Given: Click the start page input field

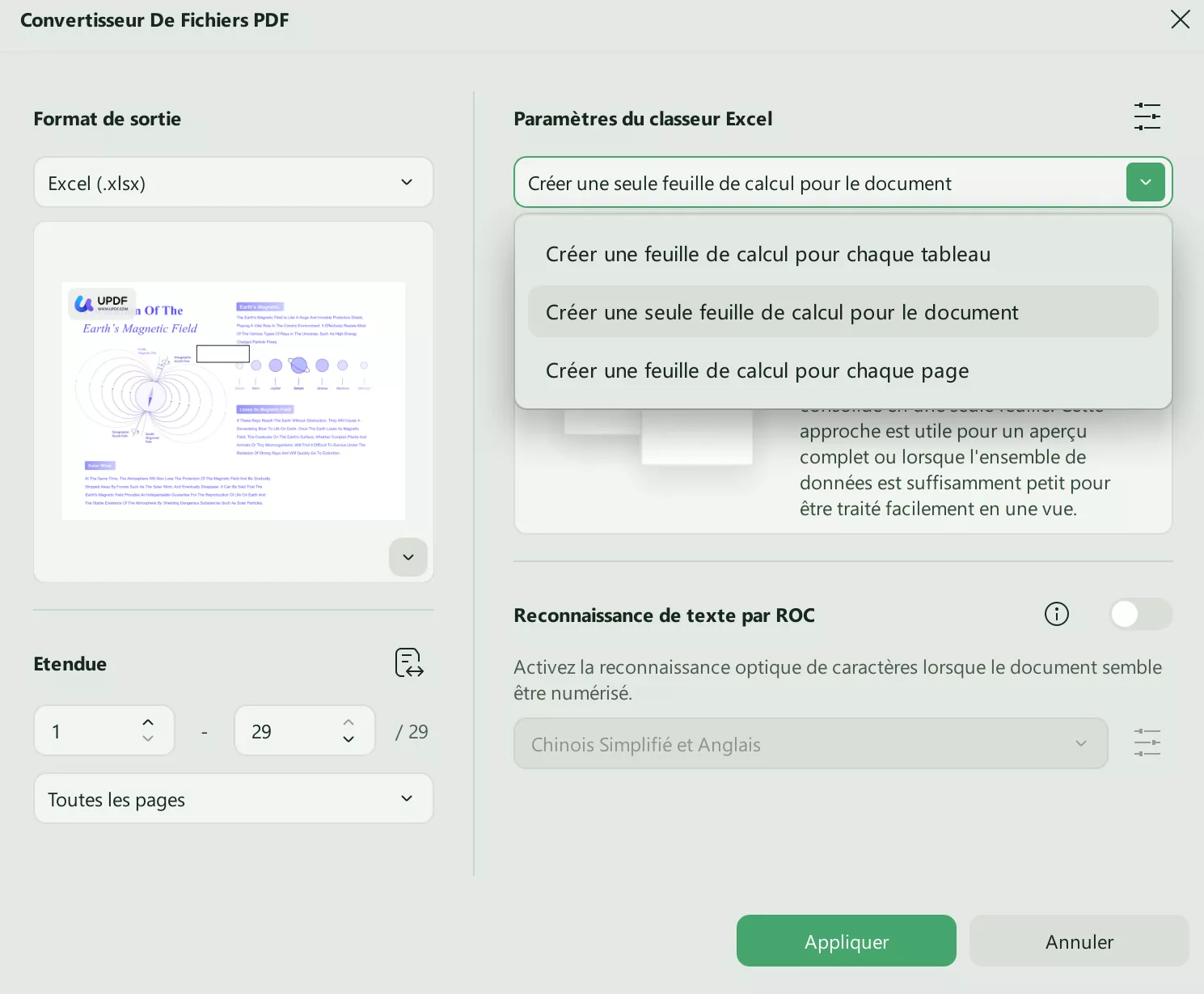Looking at the screenshot, I should click(x=85, y=731).
